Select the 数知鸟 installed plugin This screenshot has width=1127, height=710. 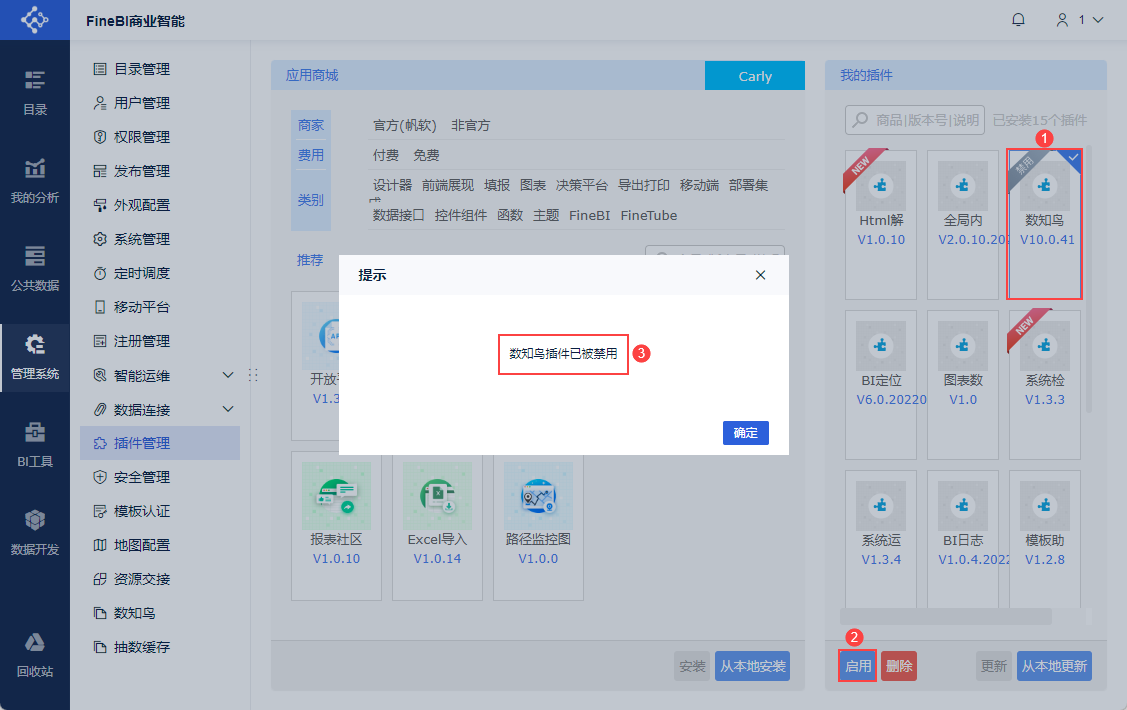(x=1044, y=224)
